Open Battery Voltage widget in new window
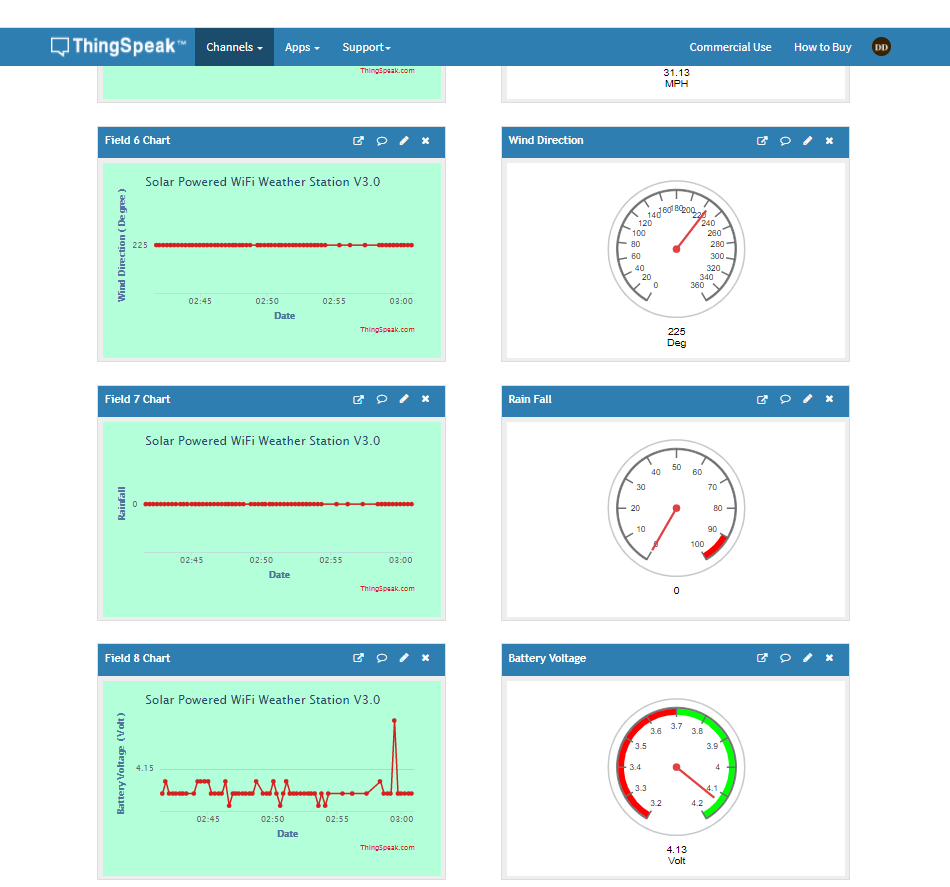This screenshot has height=887, width=950. pos(762,659)
